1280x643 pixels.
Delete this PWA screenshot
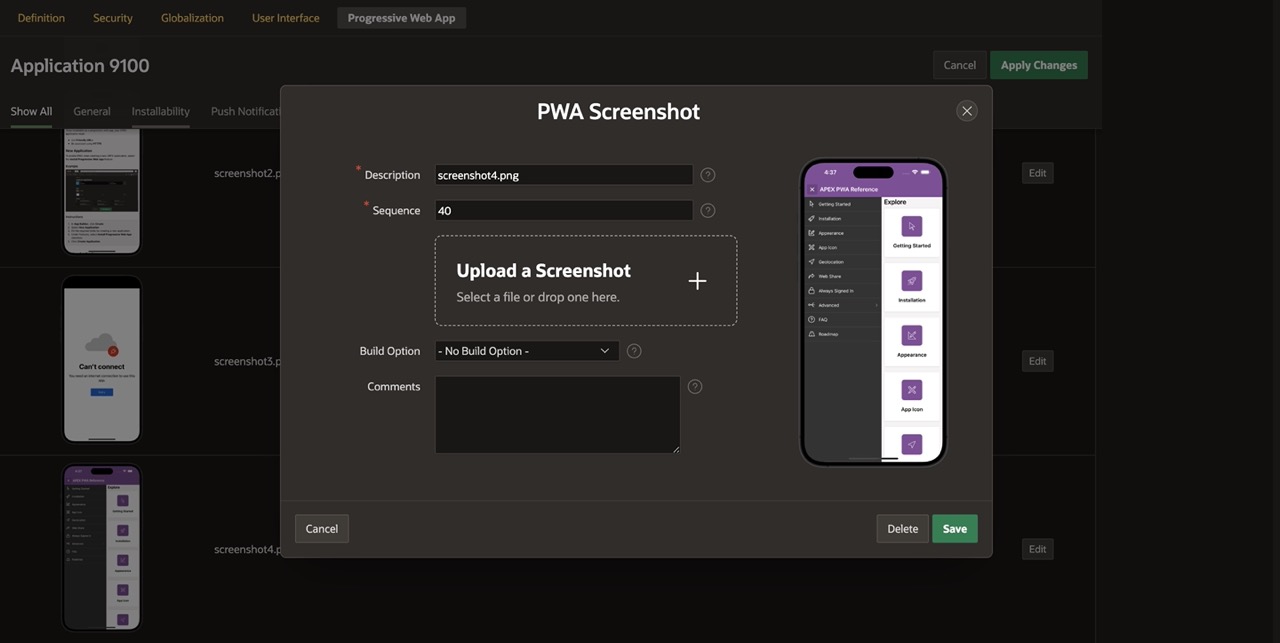[902, 529]
